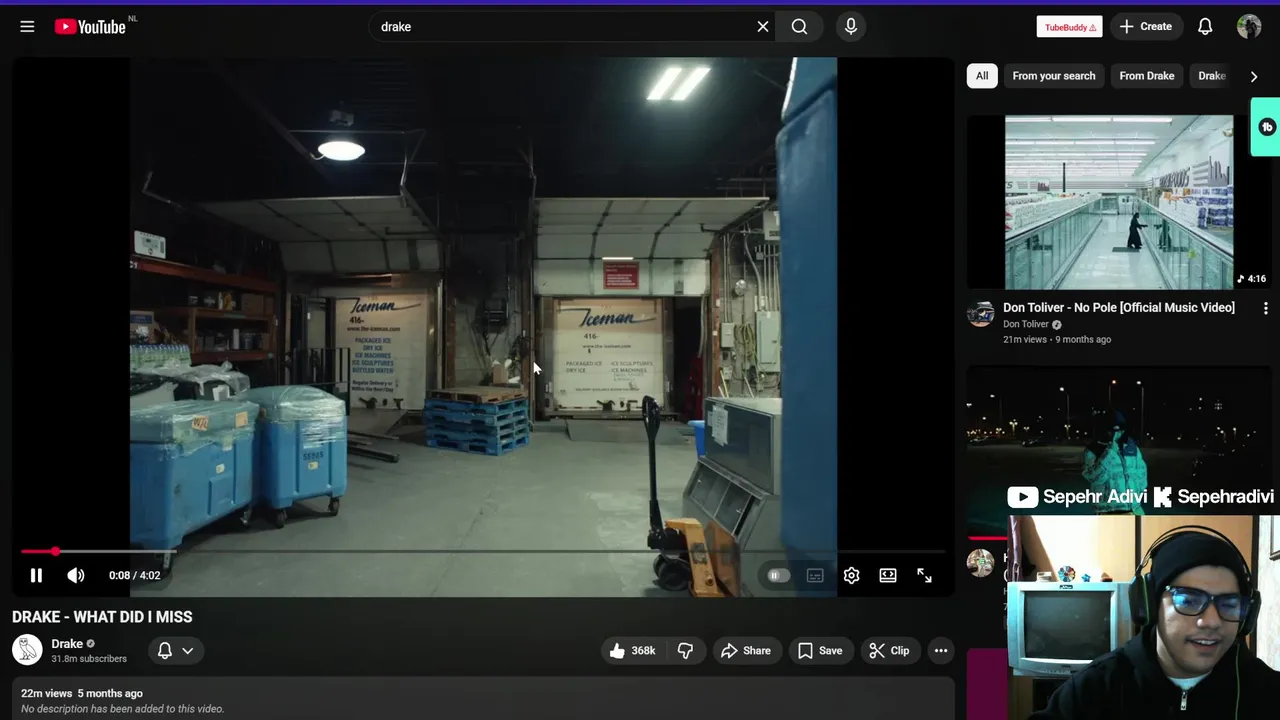The image size is (1280, 720).
Task: Show more filter chips with the arrow
Action: (x=1254, y=76)
